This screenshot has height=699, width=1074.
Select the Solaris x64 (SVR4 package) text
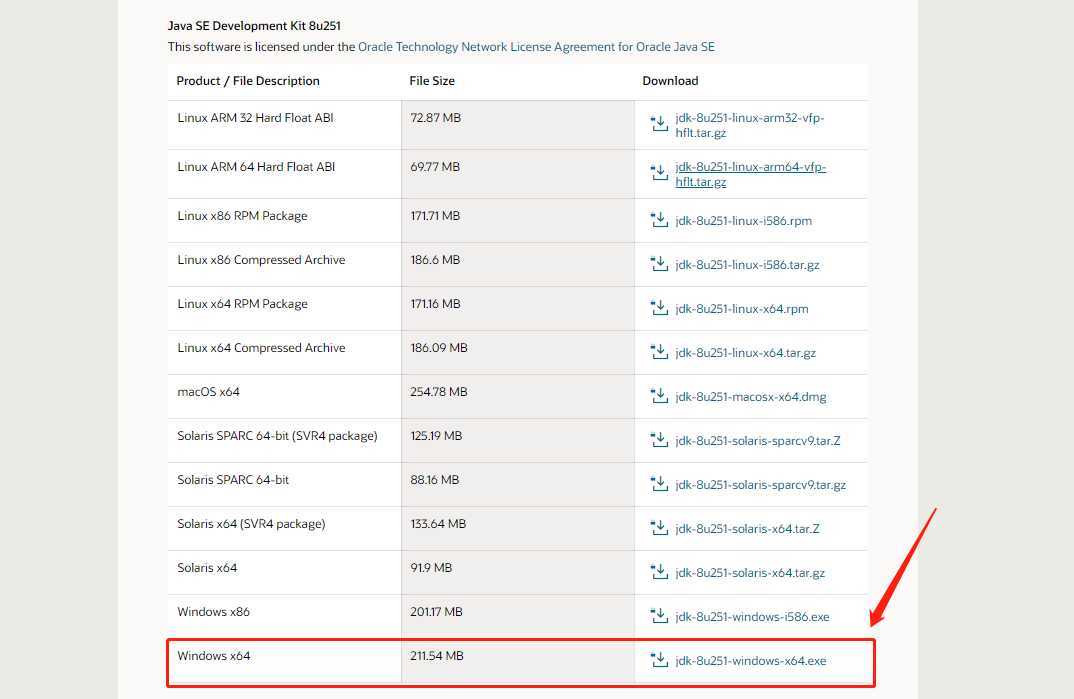[x=251, y=524]
